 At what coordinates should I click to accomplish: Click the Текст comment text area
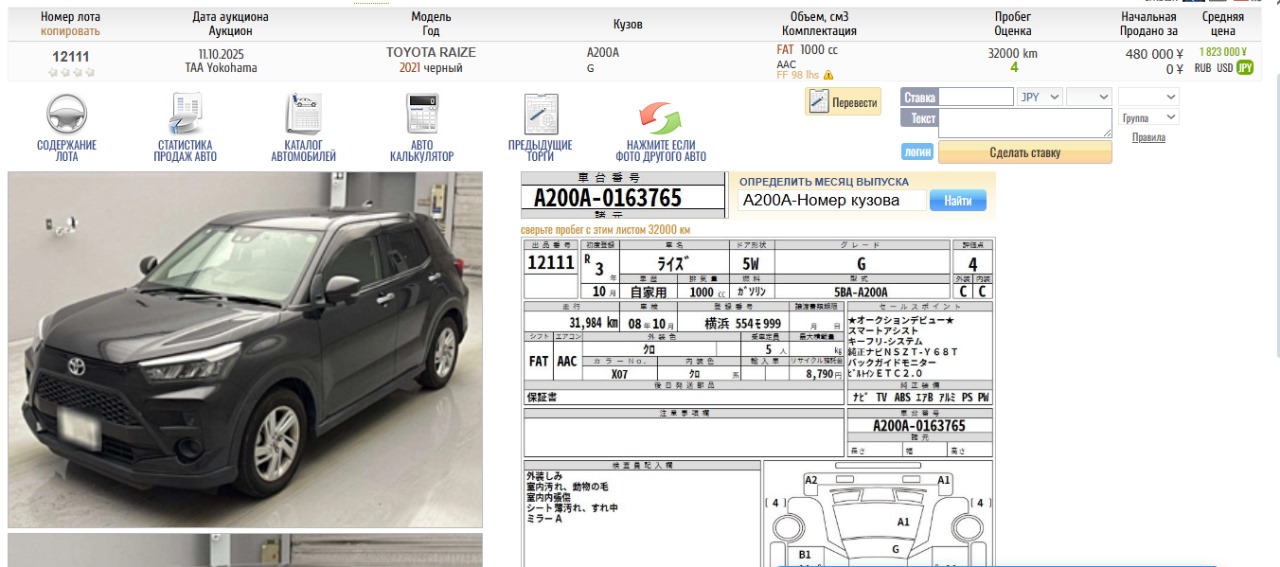point(1025,123)
